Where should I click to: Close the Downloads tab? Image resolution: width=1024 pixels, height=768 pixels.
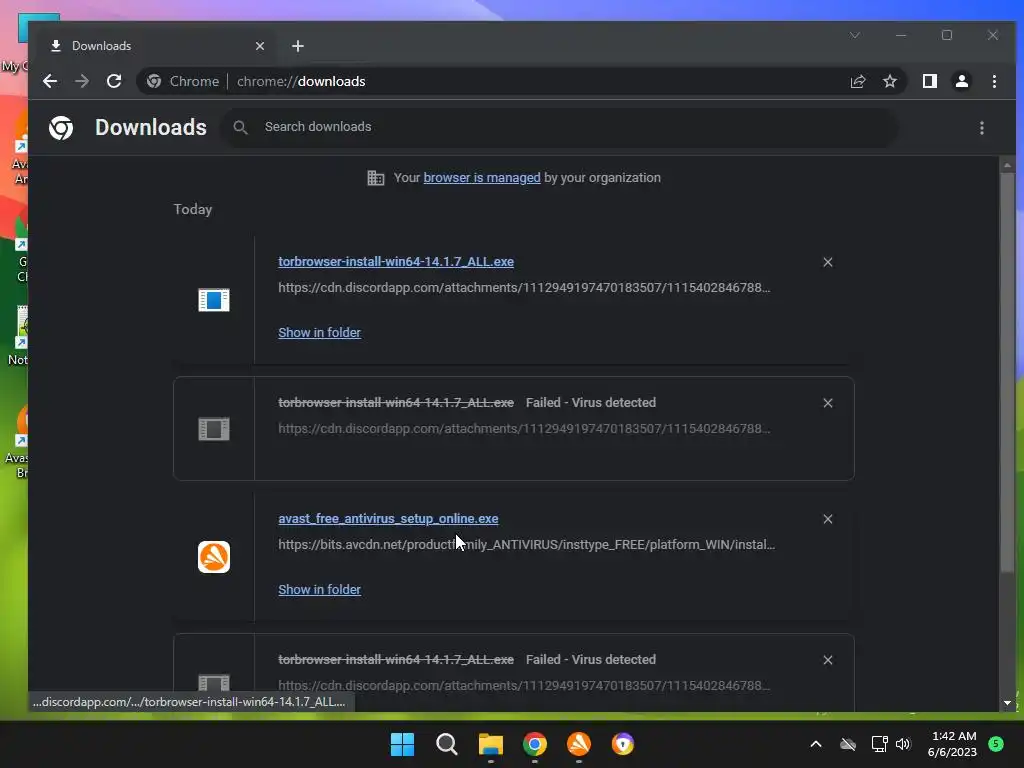[260, 46]
